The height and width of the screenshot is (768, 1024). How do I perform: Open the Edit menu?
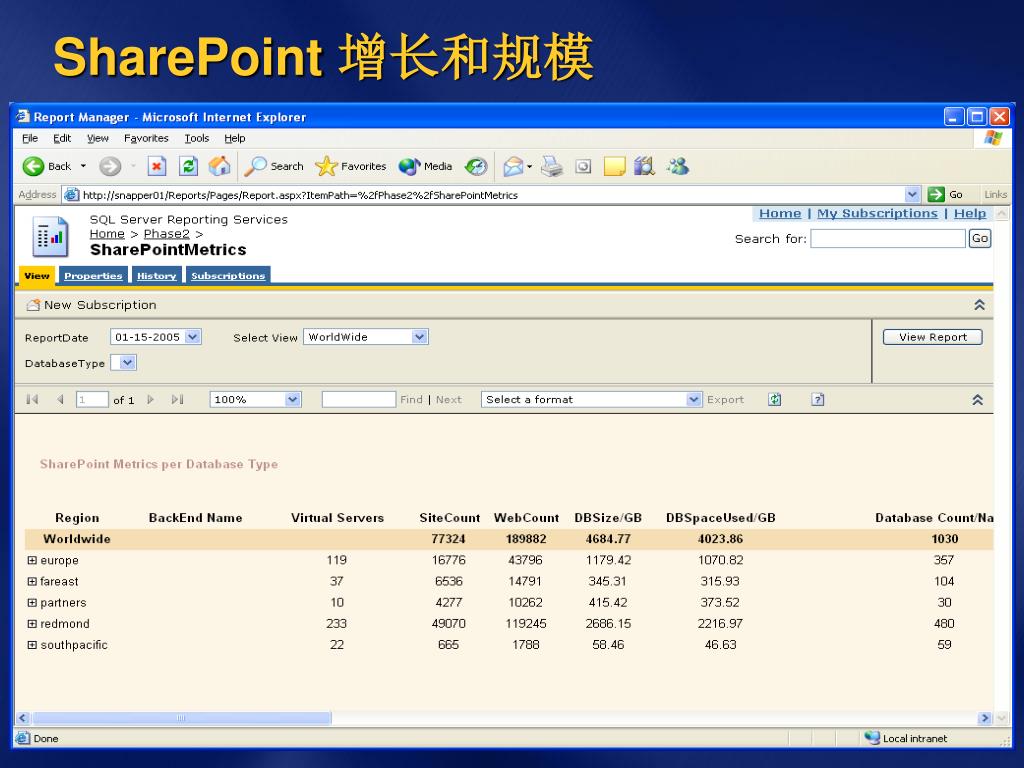pyautogui.click(x=62, y=138)
